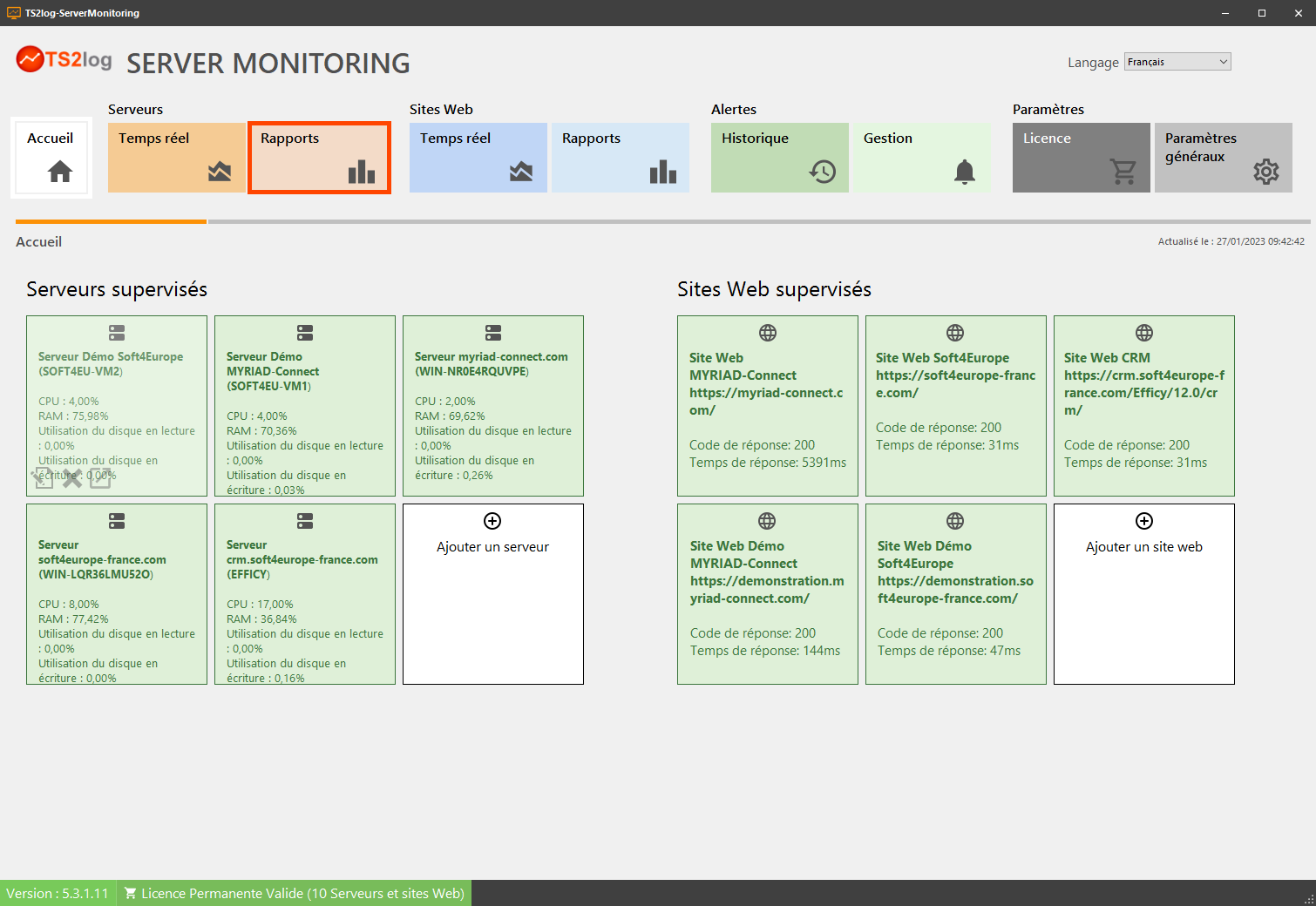Open Site Web Démo Soft4Europe card
This screenshot has height=906, width=1316.
pos(956,594)
